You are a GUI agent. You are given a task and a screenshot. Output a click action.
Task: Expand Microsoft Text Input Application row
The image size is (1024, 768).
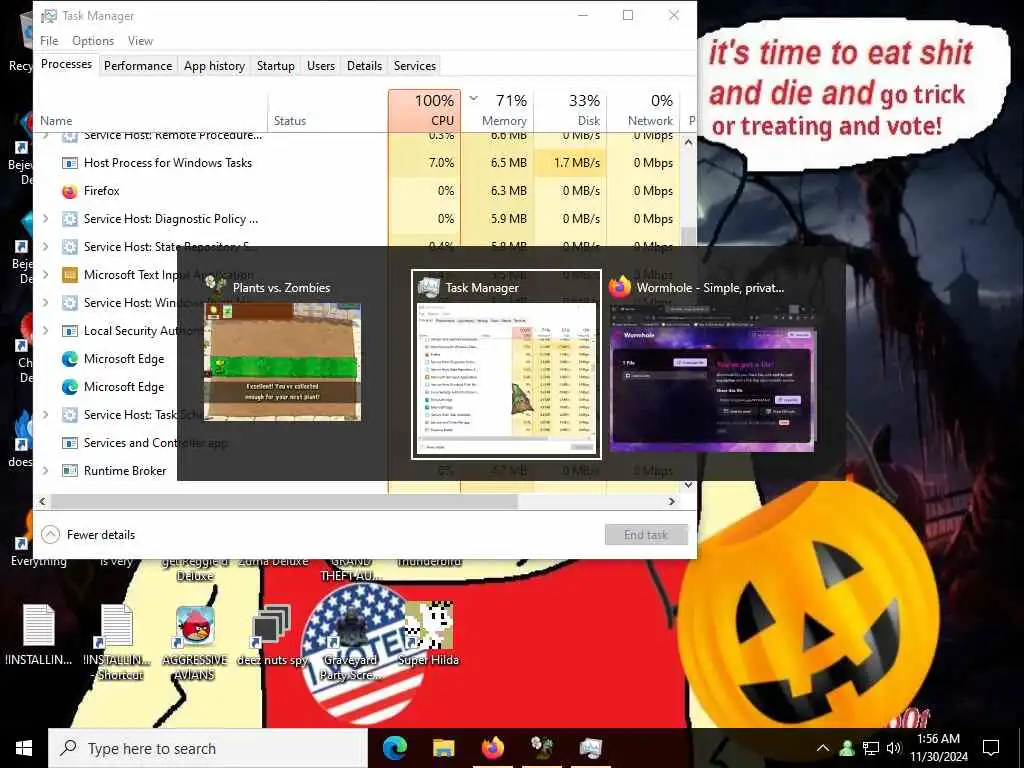point(45,275)
